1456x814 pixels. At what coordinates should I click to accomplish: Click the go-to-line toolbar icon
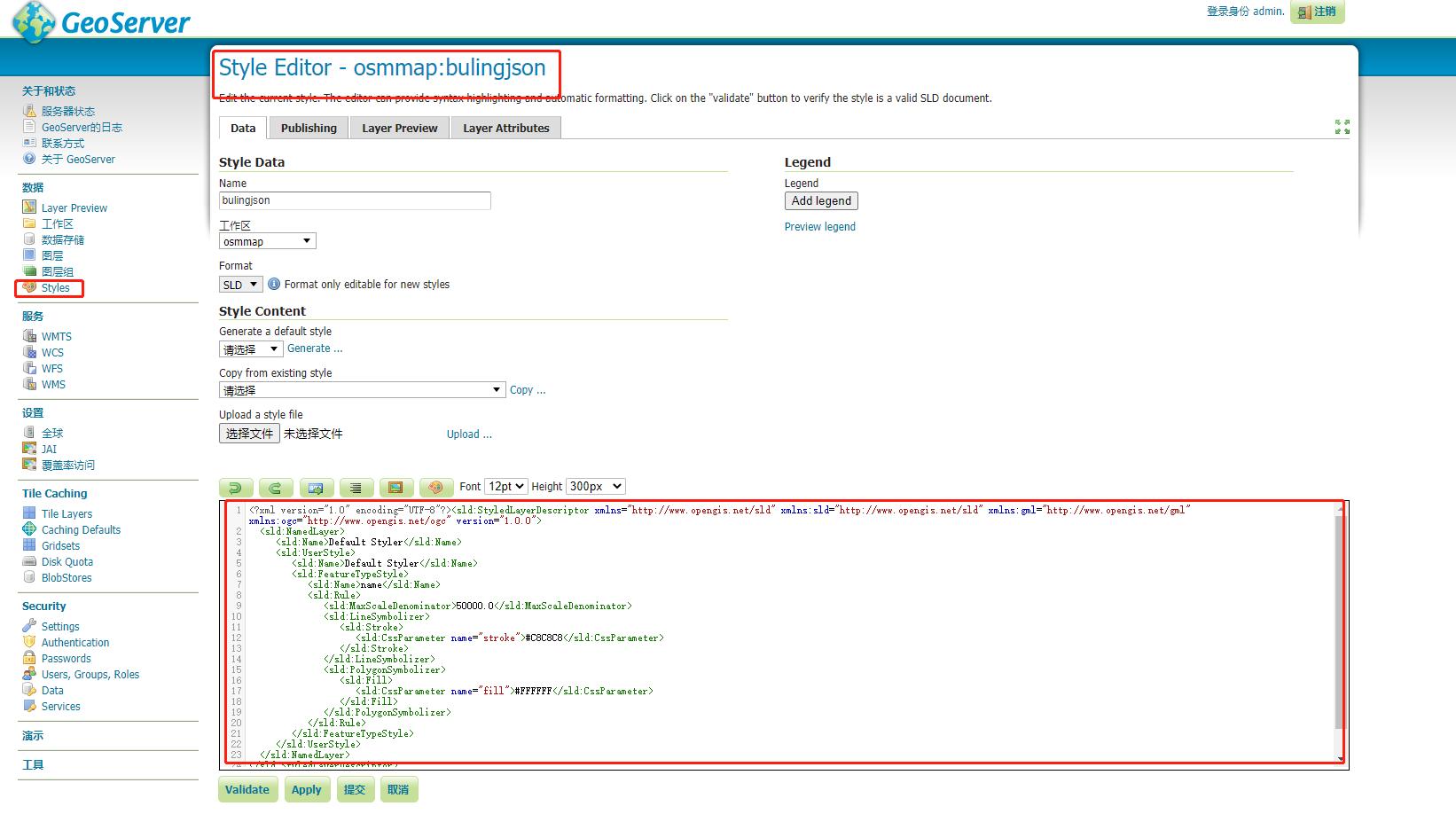pyautogui.click(x=316, y=488)
